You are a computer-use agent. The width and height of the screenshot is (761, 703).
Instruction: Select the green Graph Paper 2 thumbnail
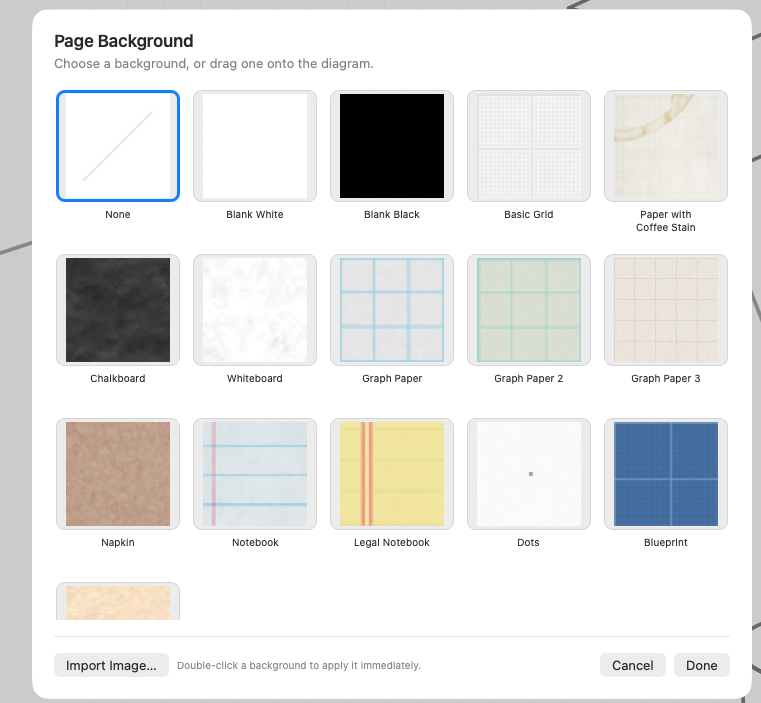tap(529, 310)
